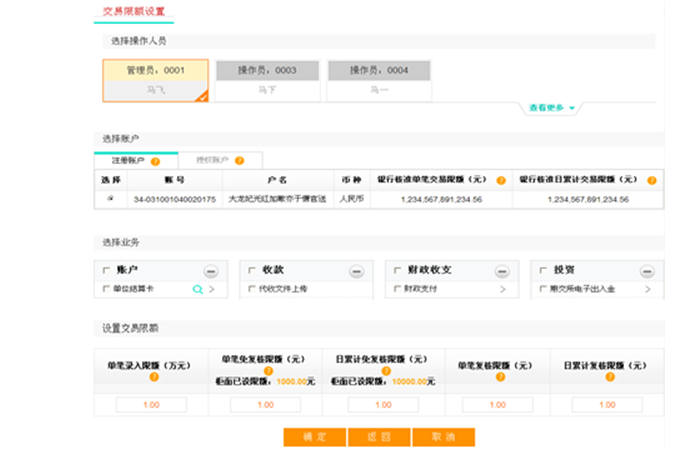Click the 币种 column header
Viewport: 682px width, 454px height.
[351, 180]
